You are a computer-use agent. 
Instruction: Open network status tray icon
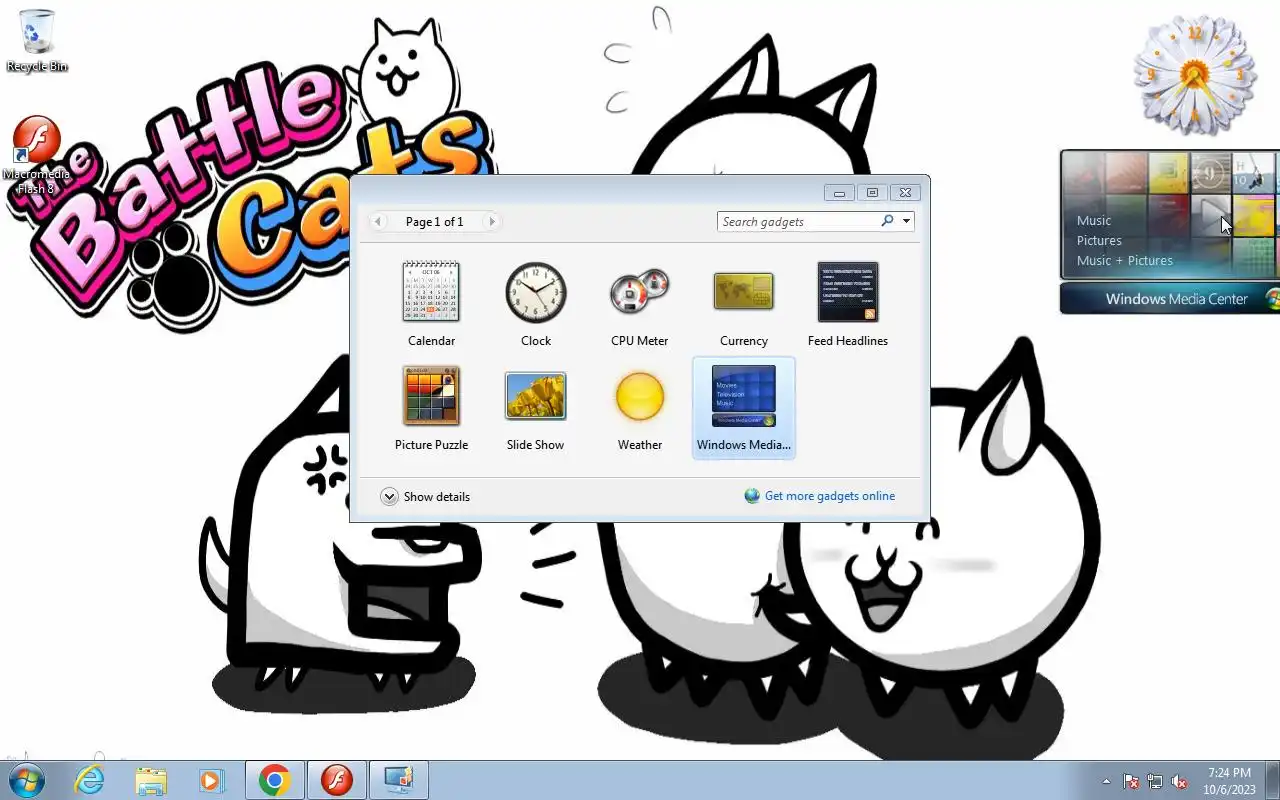pyautogui.click(x=1155, y=781)
